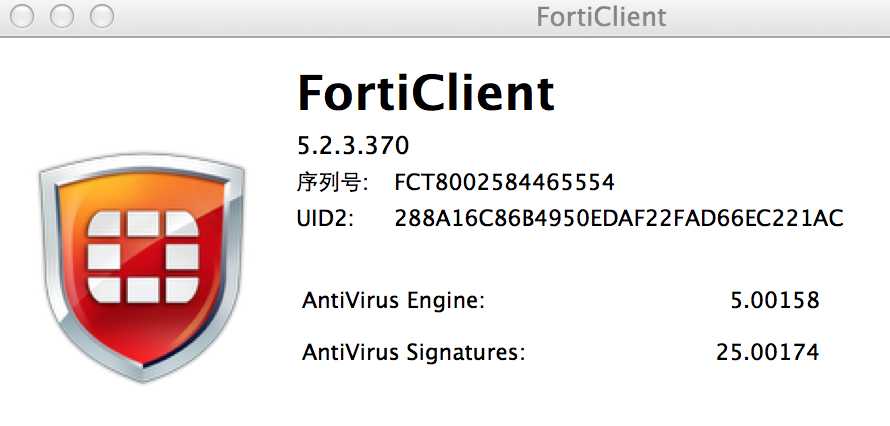The height and width of the screenshot is (426, 890).
Task: Click the FortiClient title bar text
Action: (x=601, y=17)
